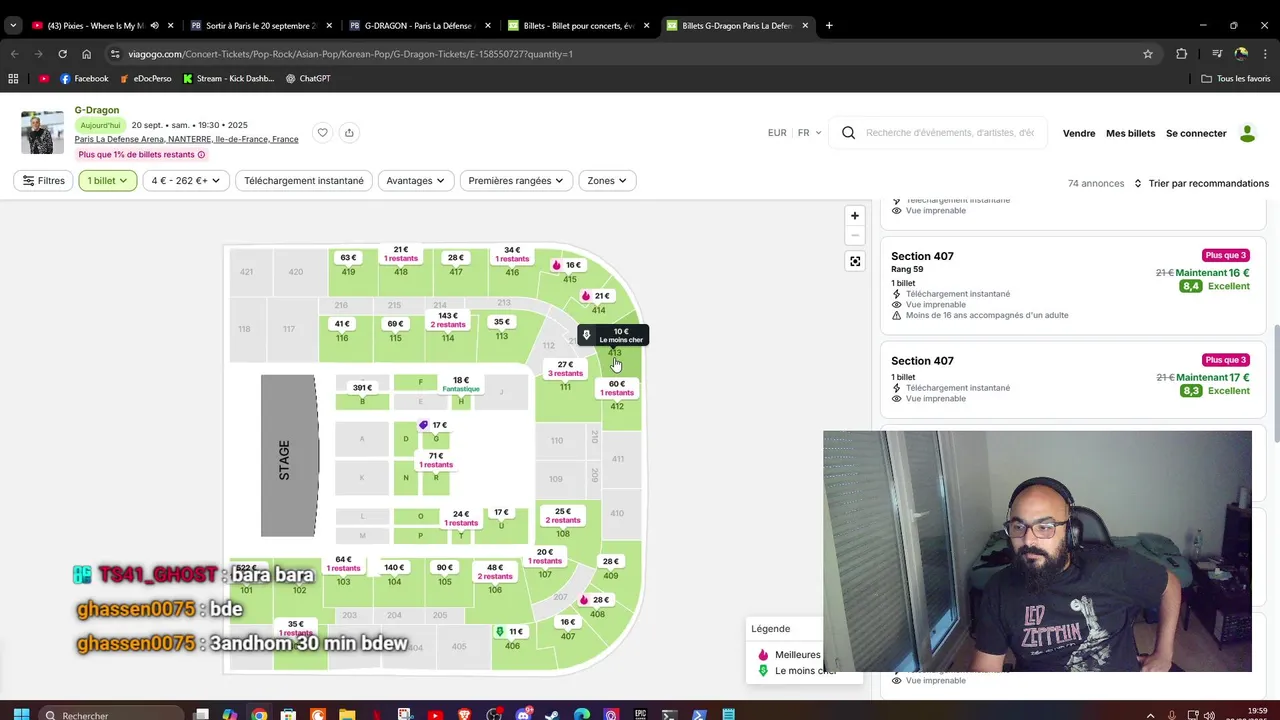This screenshot has height=720, width=1280.
Task: Open Premières rangées dropdown
Action: point(515,181)
